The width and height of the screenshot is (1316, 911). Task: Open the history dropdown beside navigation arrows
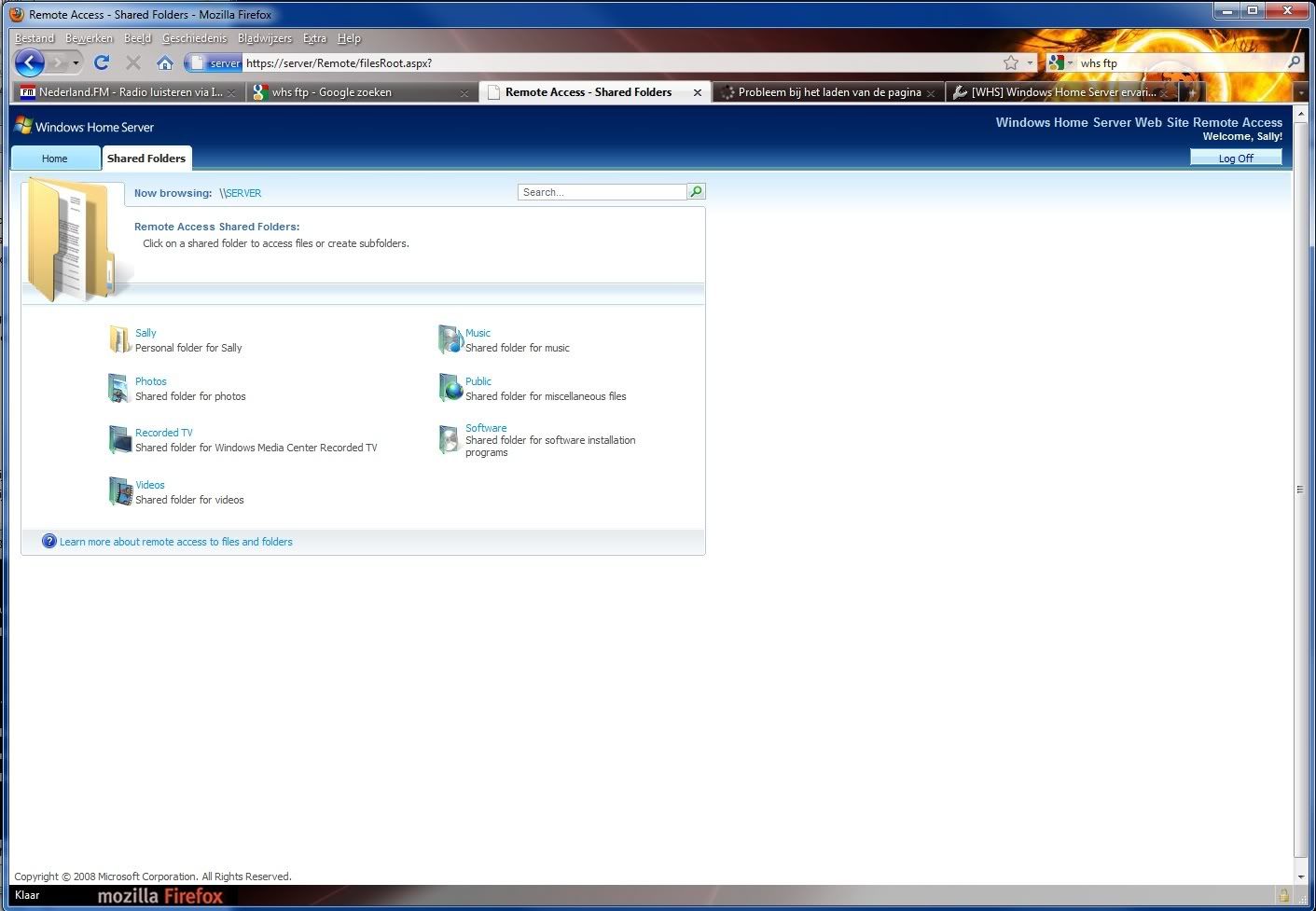coord(76,63)
